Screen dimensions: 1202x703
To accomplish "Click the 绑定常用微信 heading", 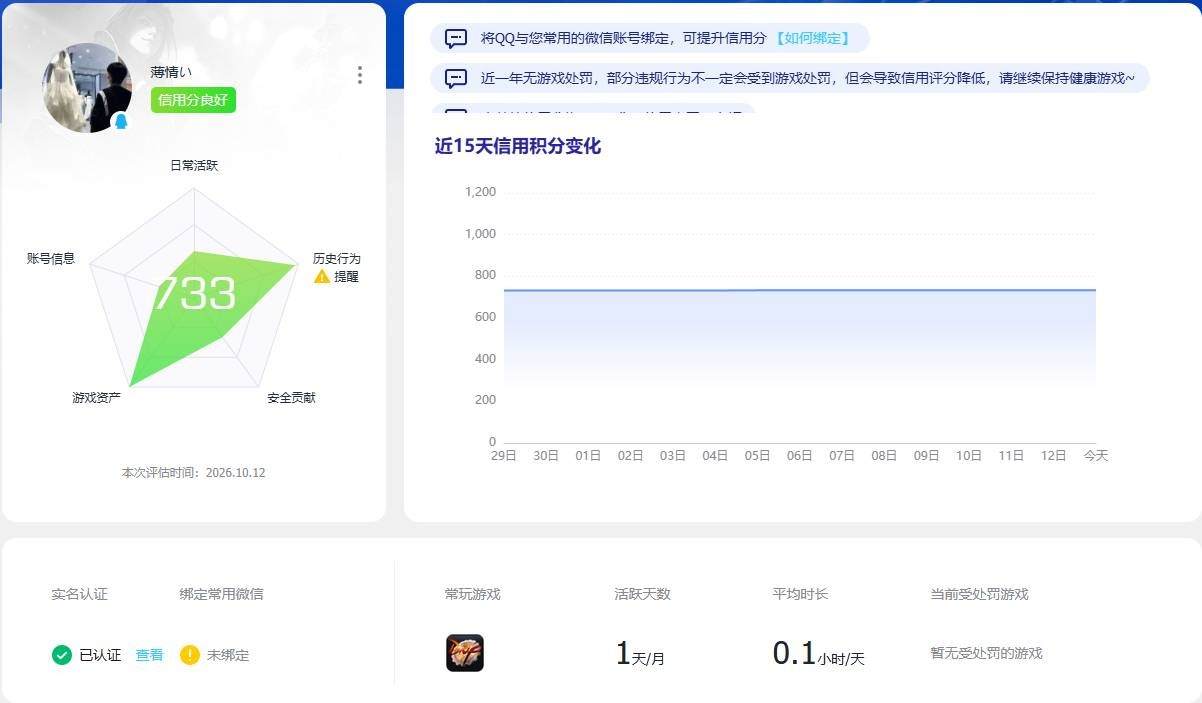I will click(x=221, y=594).
